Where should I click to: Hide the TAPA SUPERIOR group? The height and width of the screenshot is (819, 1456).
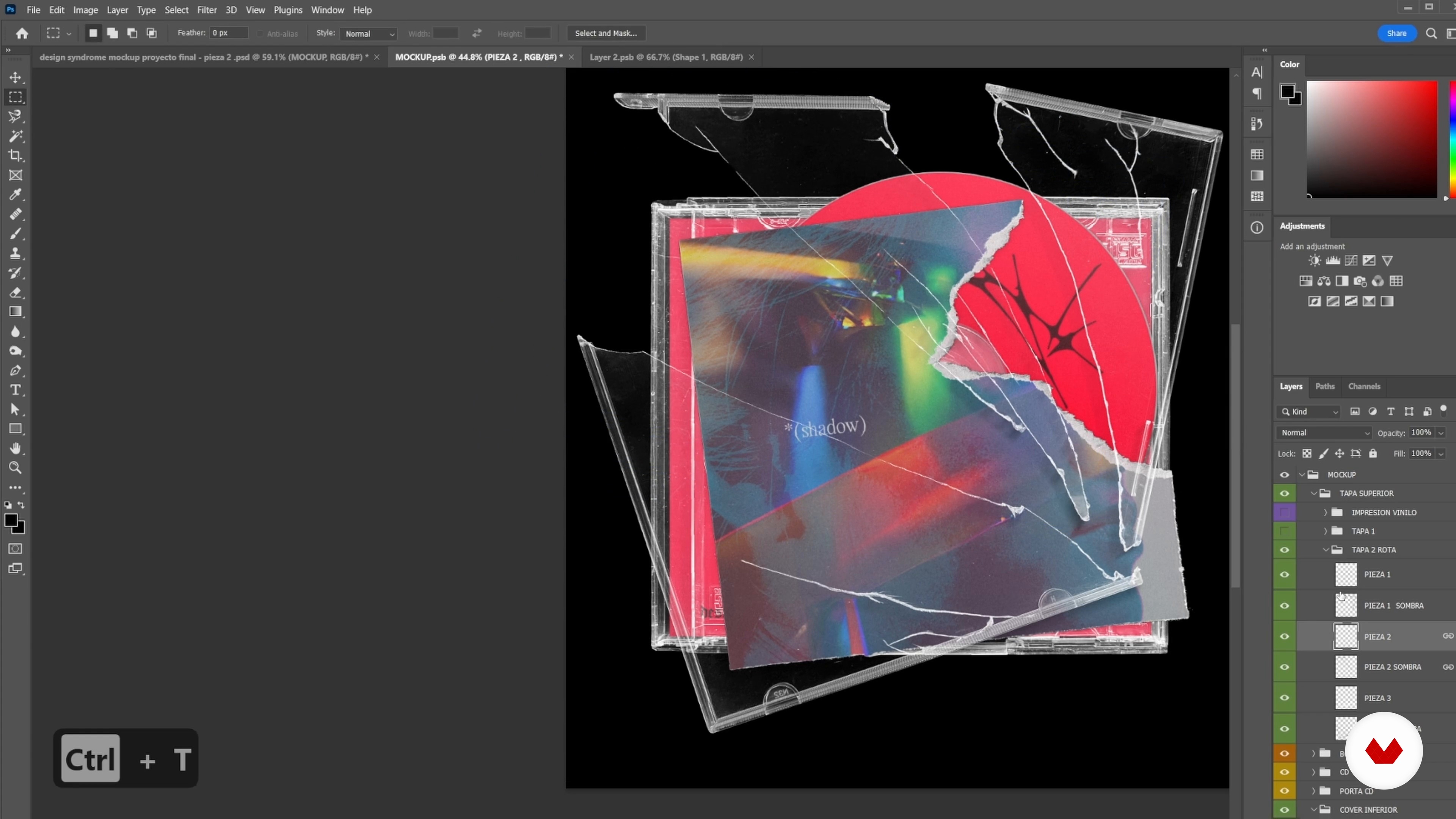point(1284,493)
